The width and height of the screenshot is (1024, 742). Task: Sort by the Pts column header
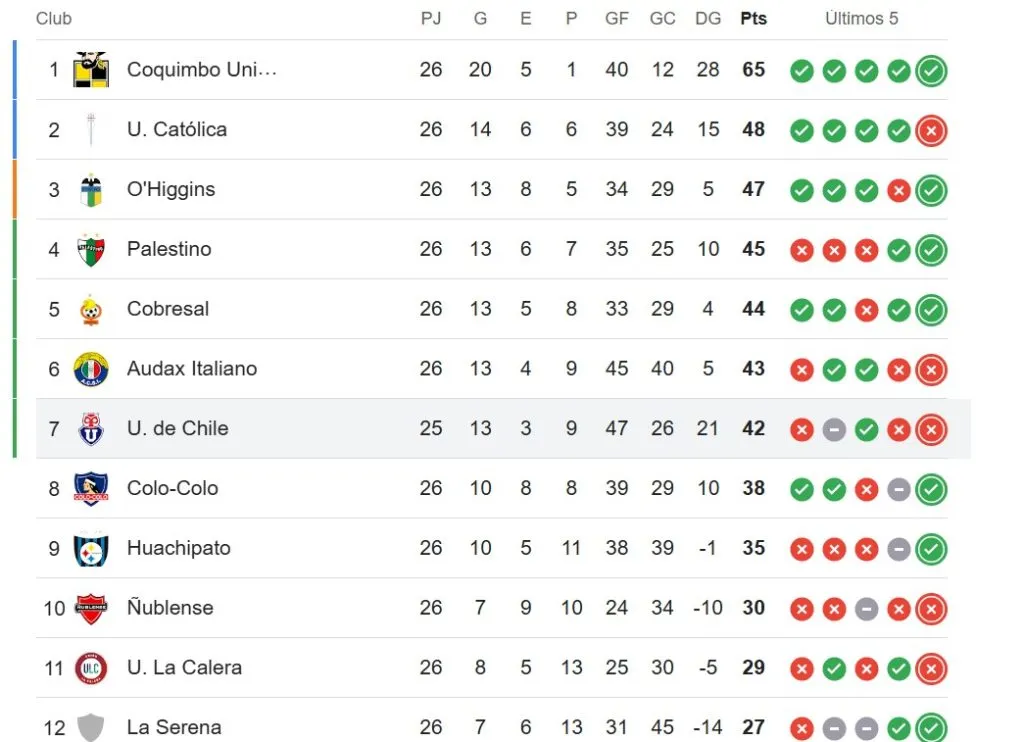[x=752, y=18]
